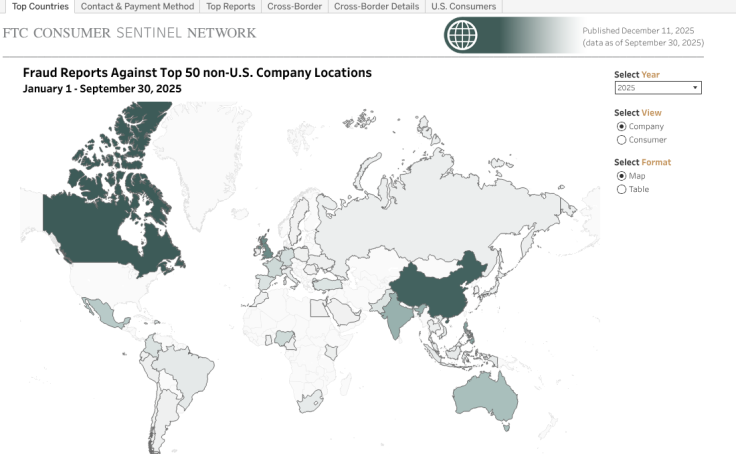
Task: Click Spain on the map
Action: (x=265, y=283)
